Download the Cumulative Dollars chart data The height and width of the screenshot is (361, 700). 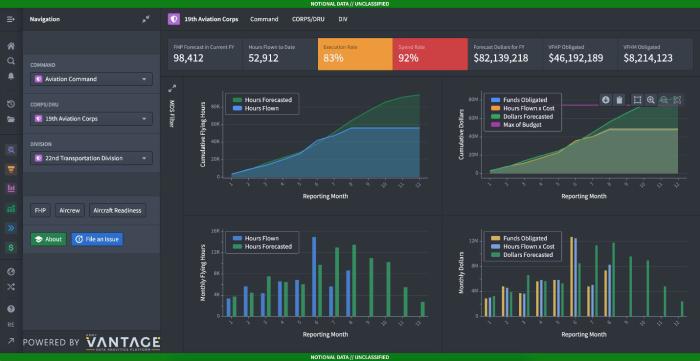click(606, 100)
